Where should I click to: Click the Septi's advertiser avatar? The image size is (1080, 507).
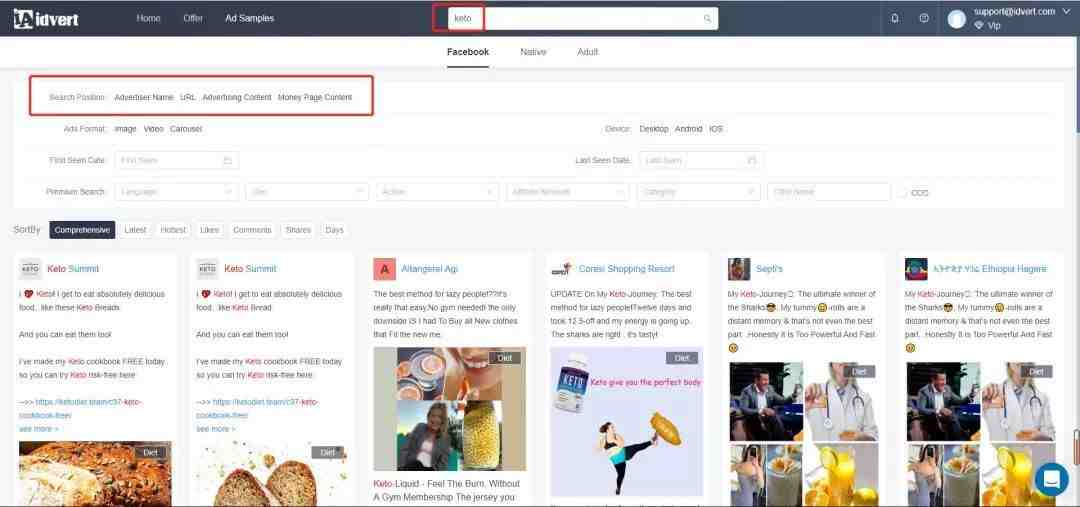point(738,269)
